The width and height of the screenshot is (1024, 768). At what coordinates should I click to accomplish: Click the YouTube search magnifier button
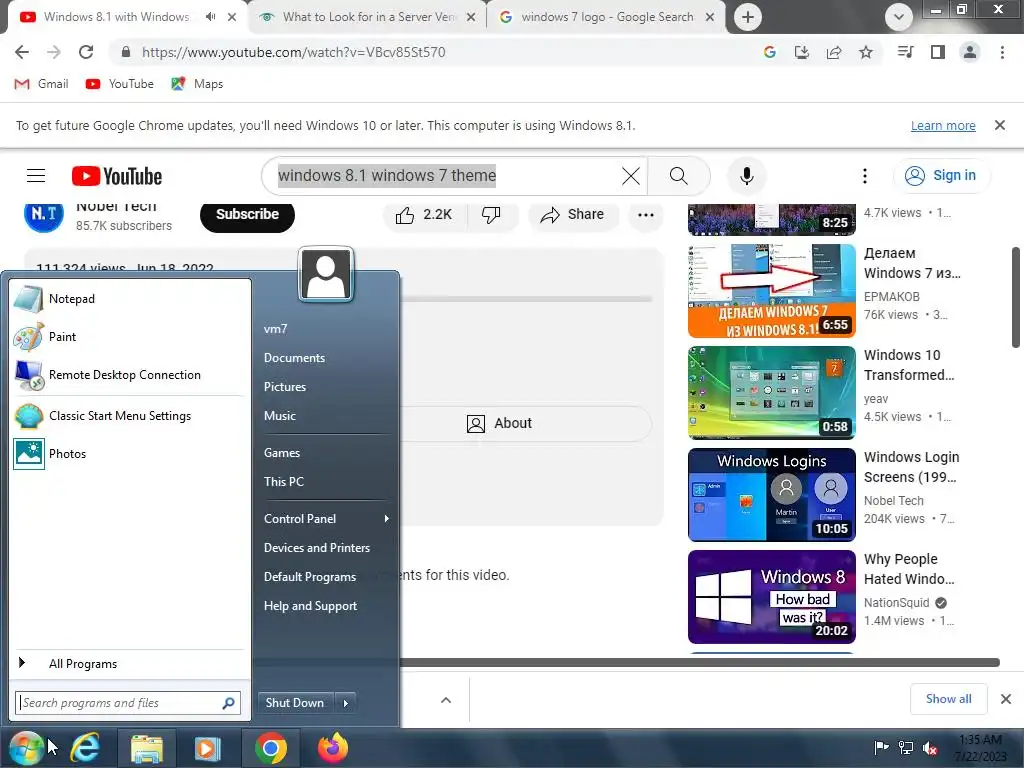tap(679, 176)
